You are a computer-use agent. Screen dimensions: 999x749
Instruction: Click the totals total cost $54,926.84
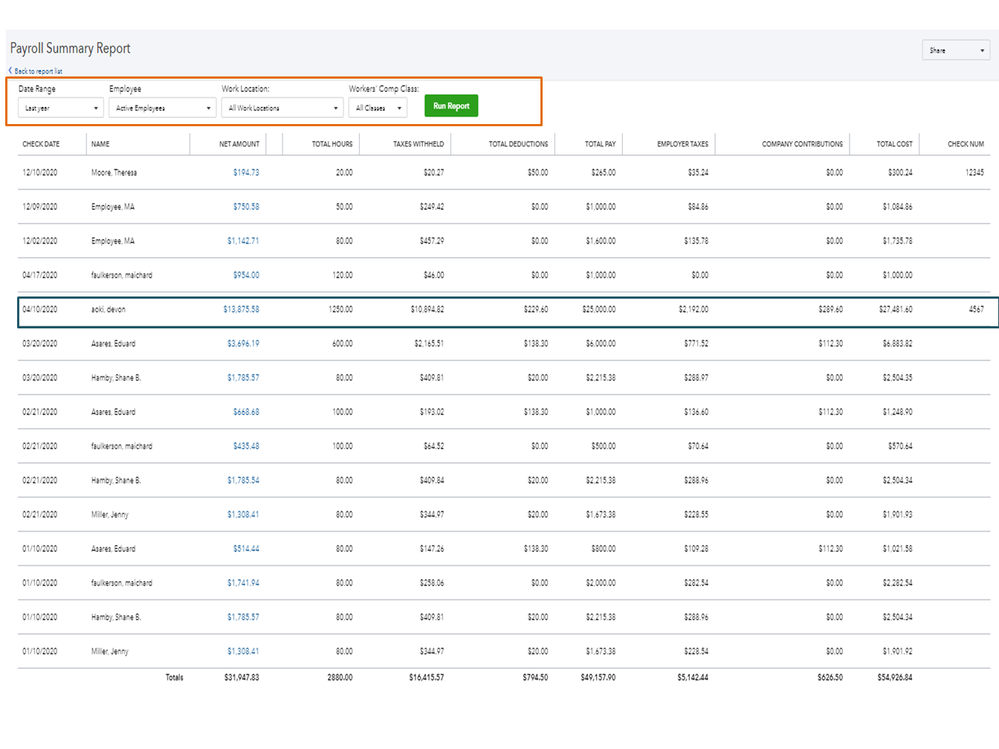(895, 678)
